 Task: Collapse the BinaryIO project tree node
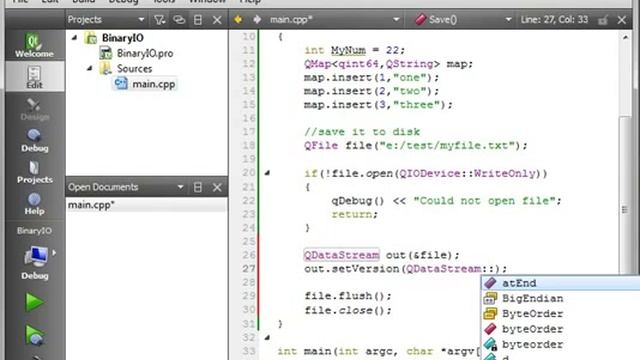[74, 38]
